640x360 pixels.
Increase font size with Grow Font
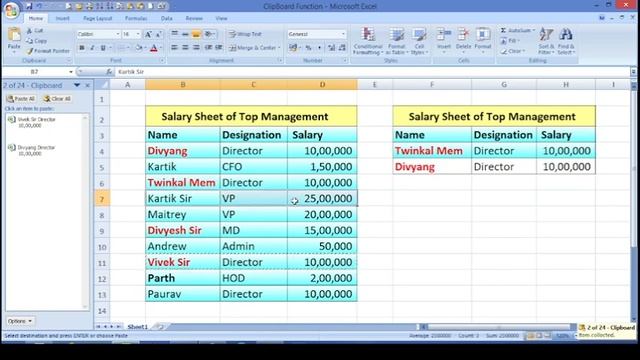tap(149, 34)
